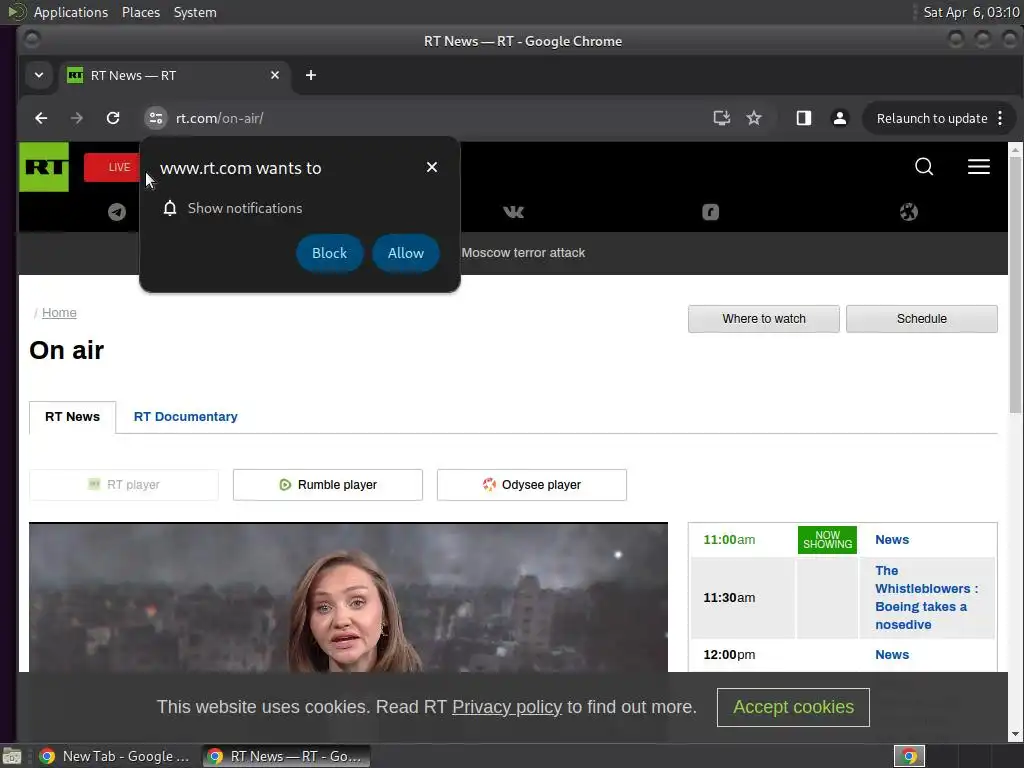This screenshot has width=1024, height=768.
Task: Switch to New Tab - Google taskbar window
Action: click(114, 756)
